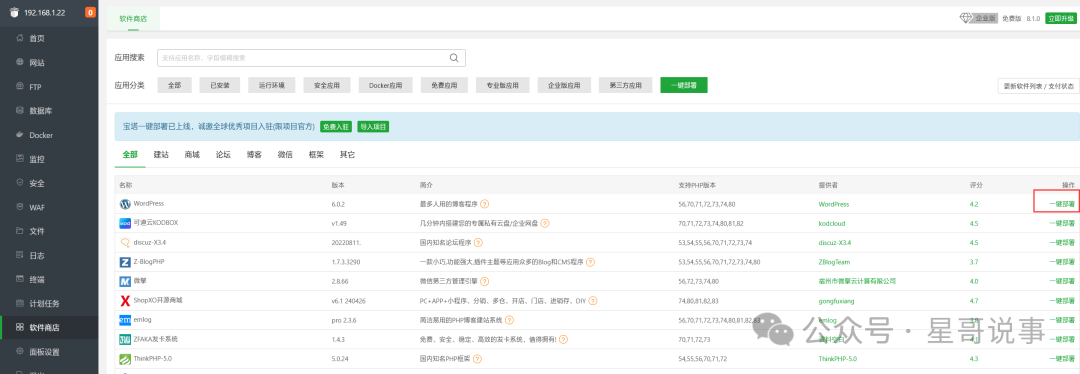Switch to the 全部 sub-tab
Screen dimensions: 1080x374
pyautogui.click(x=130, y=155)
